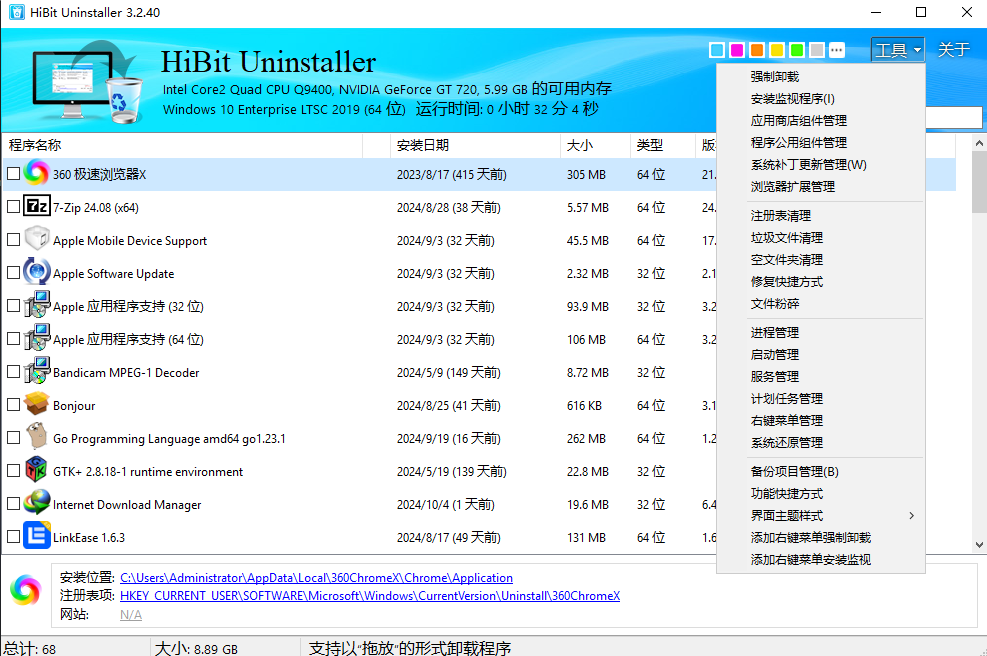Click the 7-Zip program icon
987x656 pixels.
(x=37, y=206)
